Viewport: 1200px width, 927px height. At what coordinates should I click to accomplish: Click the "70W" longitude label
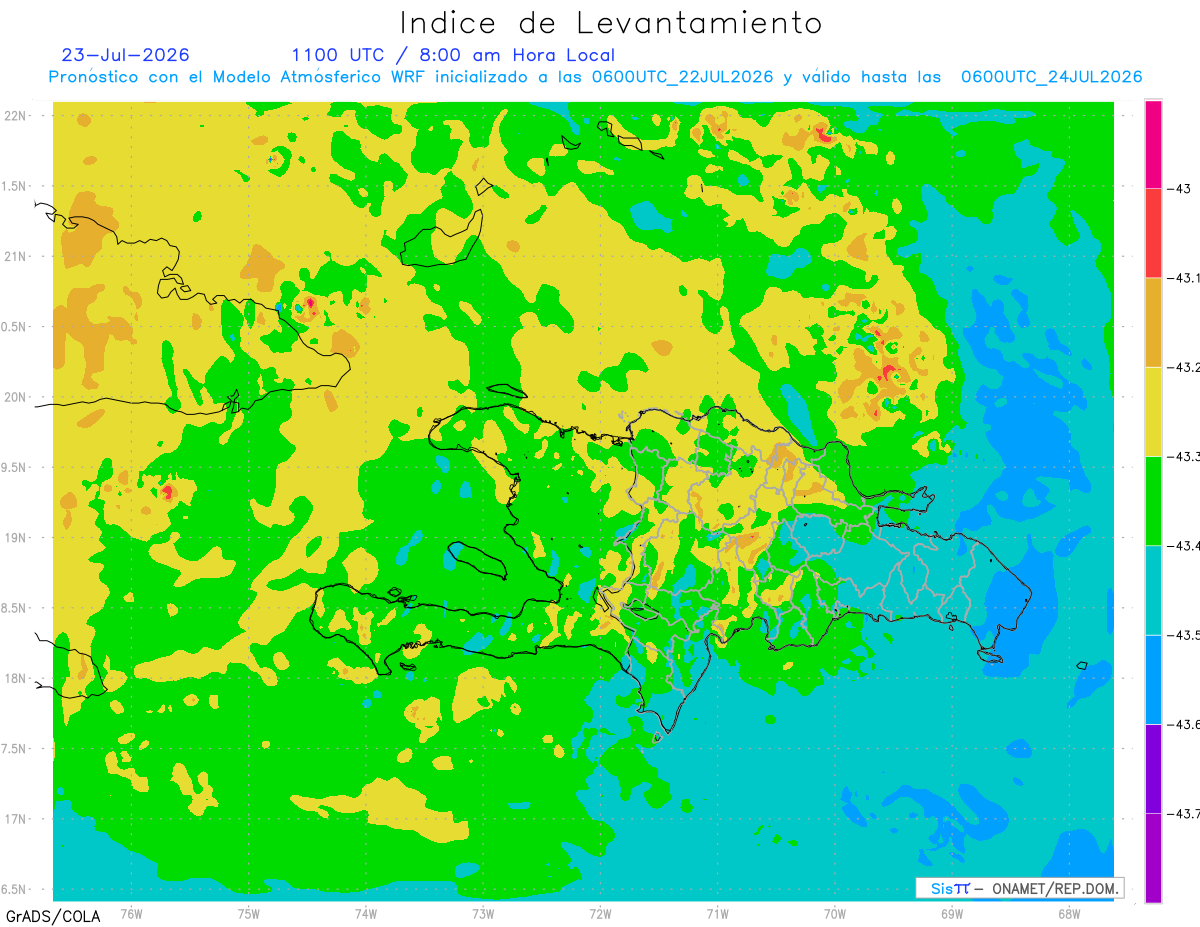834,912
